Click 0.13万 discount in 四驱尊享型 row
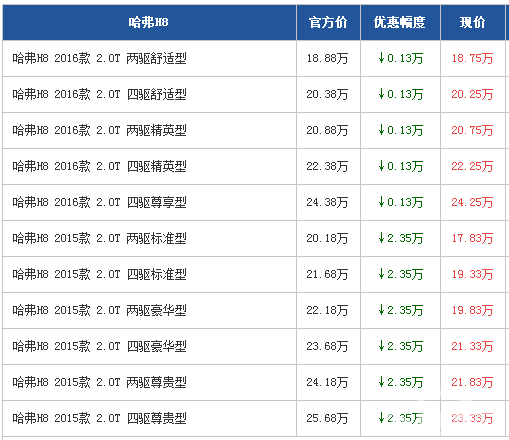This screenshot has width=509, height=440. point(401,202)
